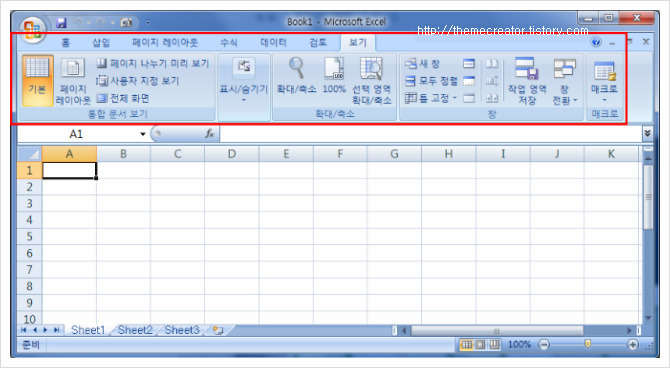Image resolution: width=670 pixels, height=368 pixels.
Task: Open a 새 창 new window
Action: tap(422, 64)
